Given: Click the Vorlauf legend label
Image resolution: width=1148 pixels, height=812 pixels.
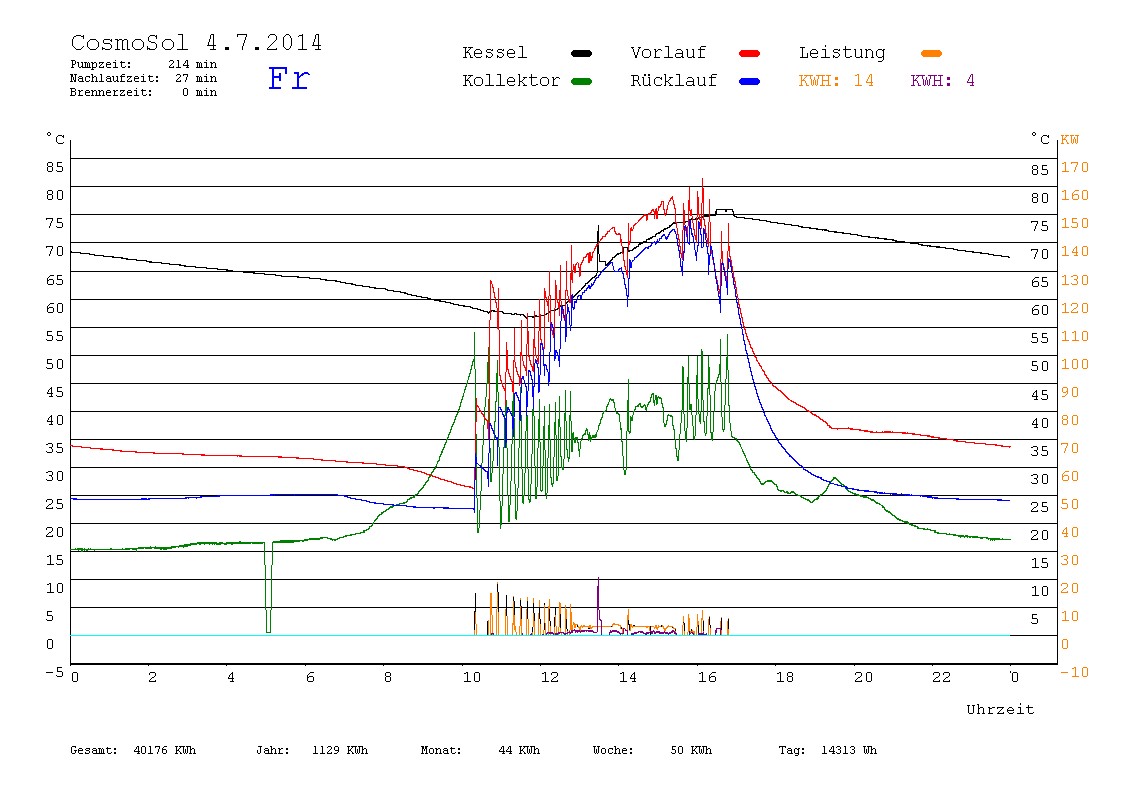Looking at the screenshot, I should (x=668, y=53).
